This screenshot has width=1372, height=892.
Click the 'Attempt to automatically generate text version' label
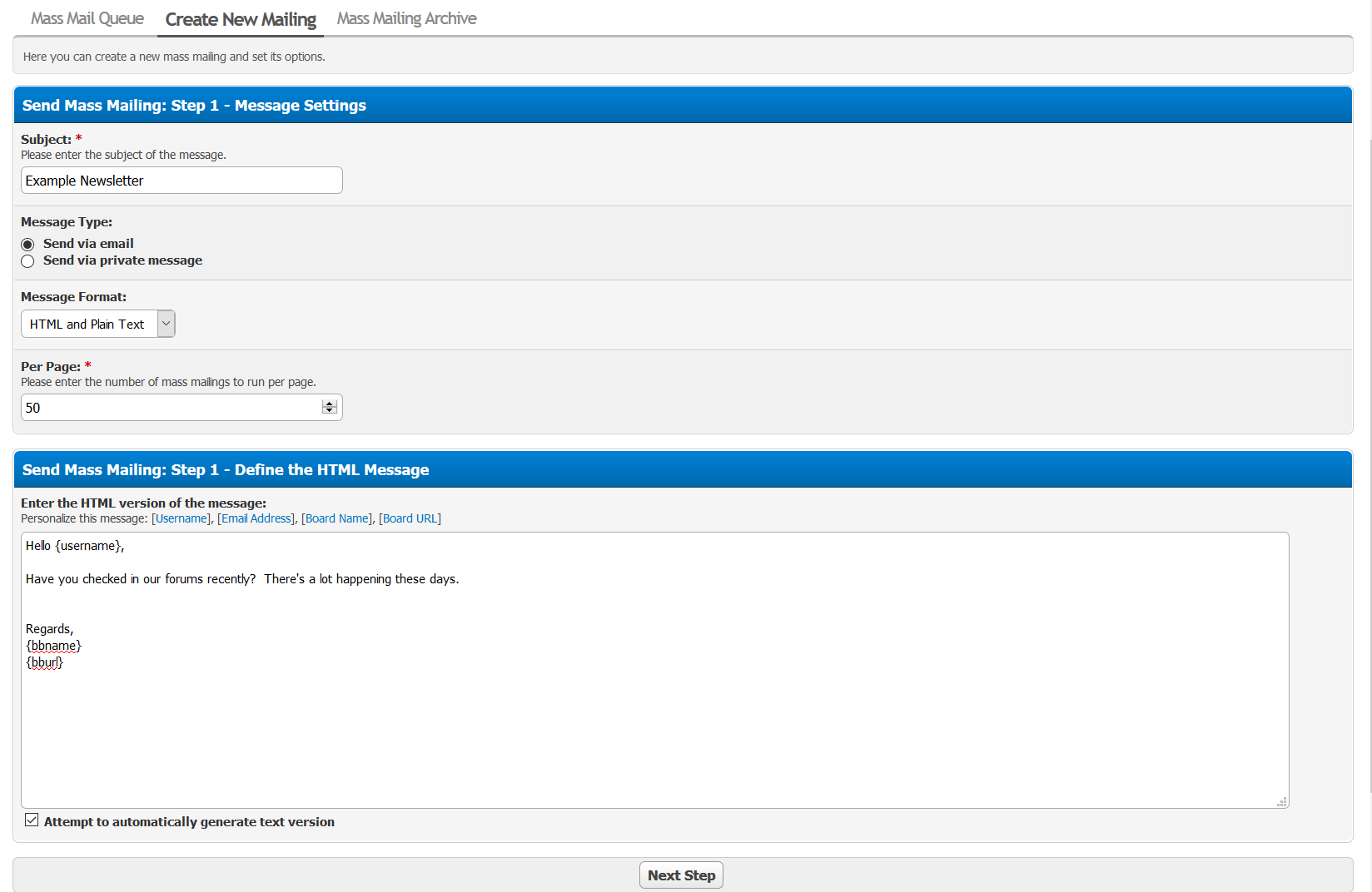189,822
